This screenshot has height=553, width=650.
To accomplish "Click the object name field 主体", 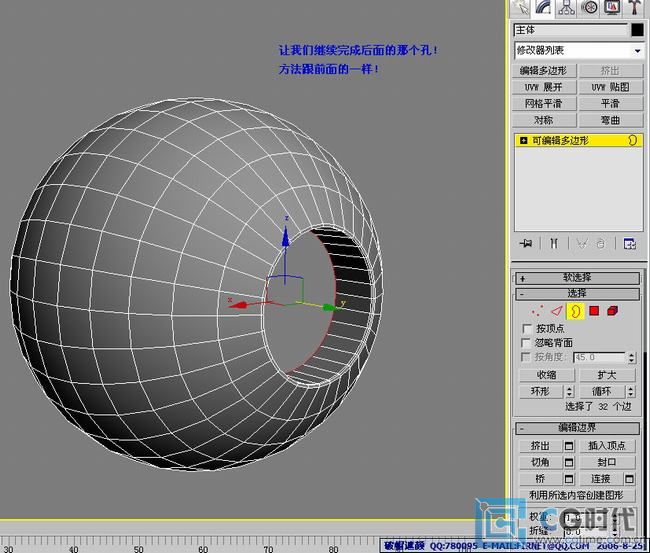I will [x=571, y=30].
